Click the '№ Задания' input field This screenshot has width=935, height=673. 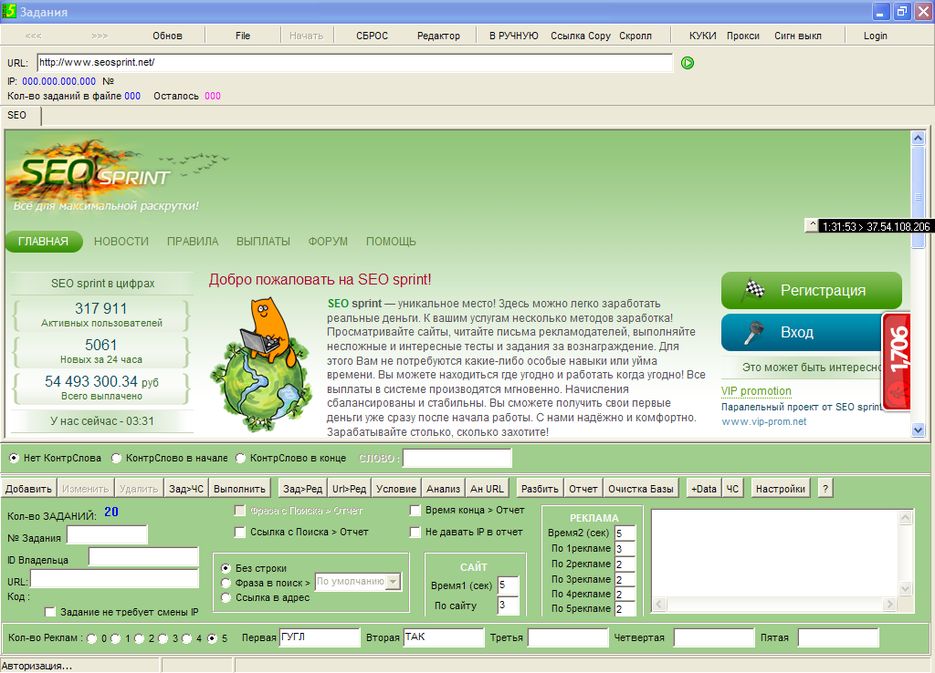[106, 535]
